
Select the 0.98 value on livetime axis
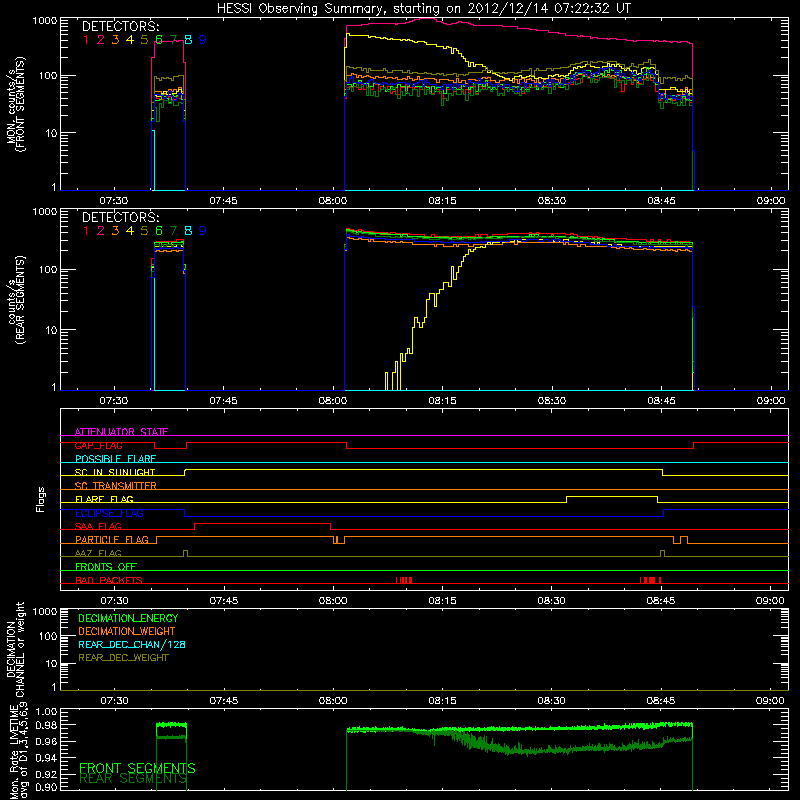point(46,725)
